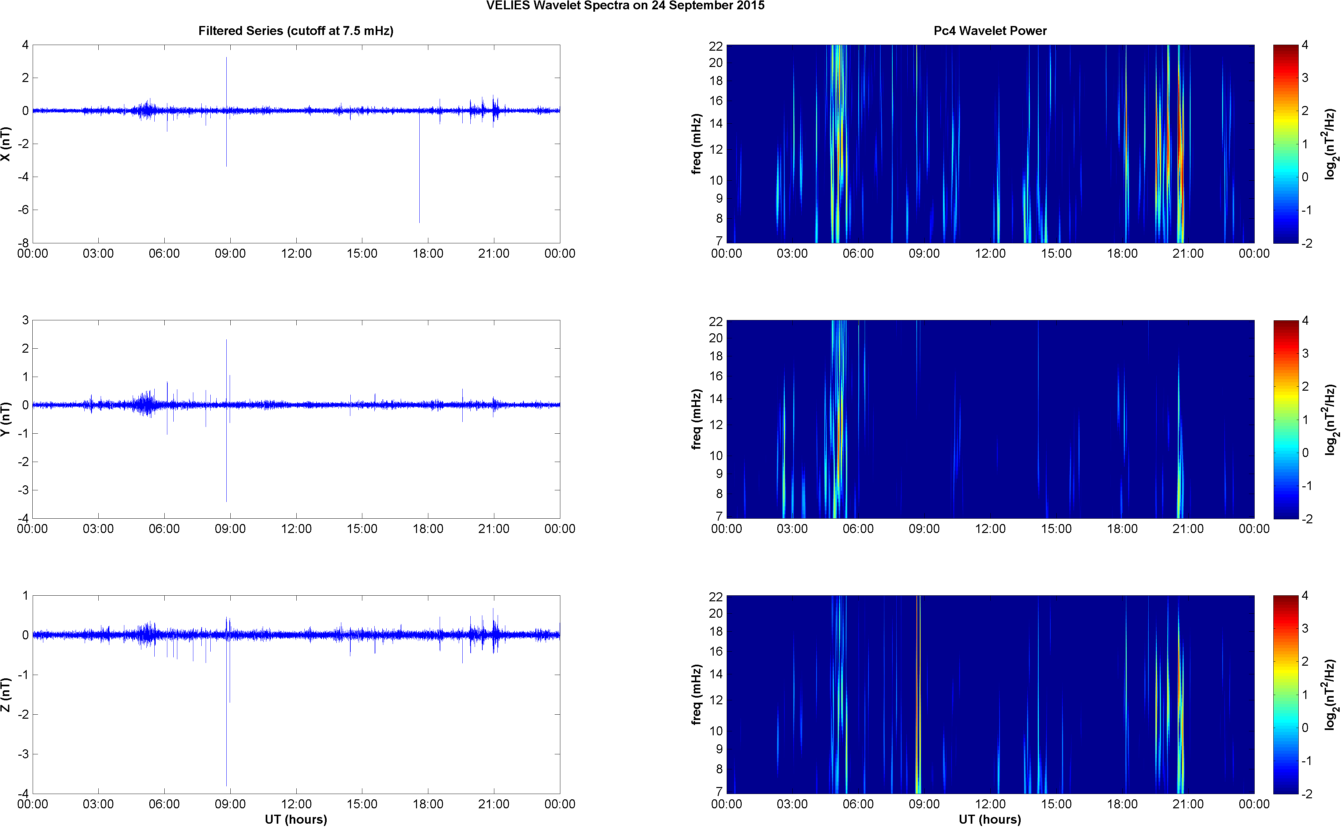The width and height of the screenshot is (1341, 827).
Task: Click freq (mHz) label of middle wavelet plot
Action: (697, 419)
